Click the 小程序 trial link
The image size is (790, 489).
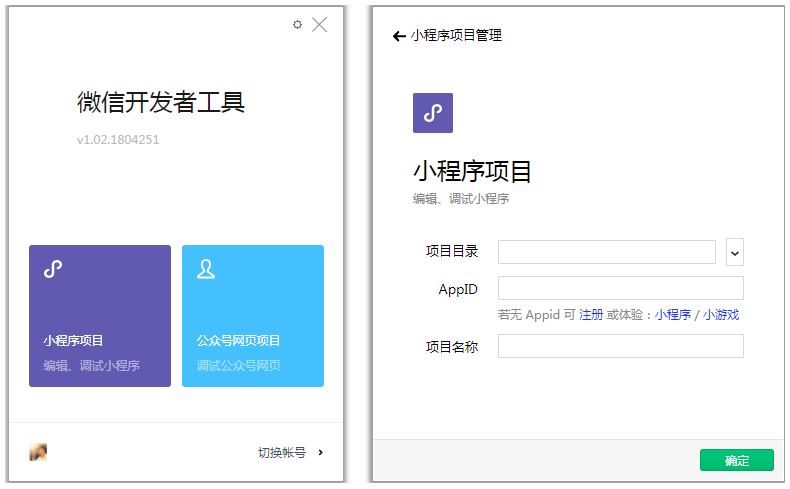[673, 315]
